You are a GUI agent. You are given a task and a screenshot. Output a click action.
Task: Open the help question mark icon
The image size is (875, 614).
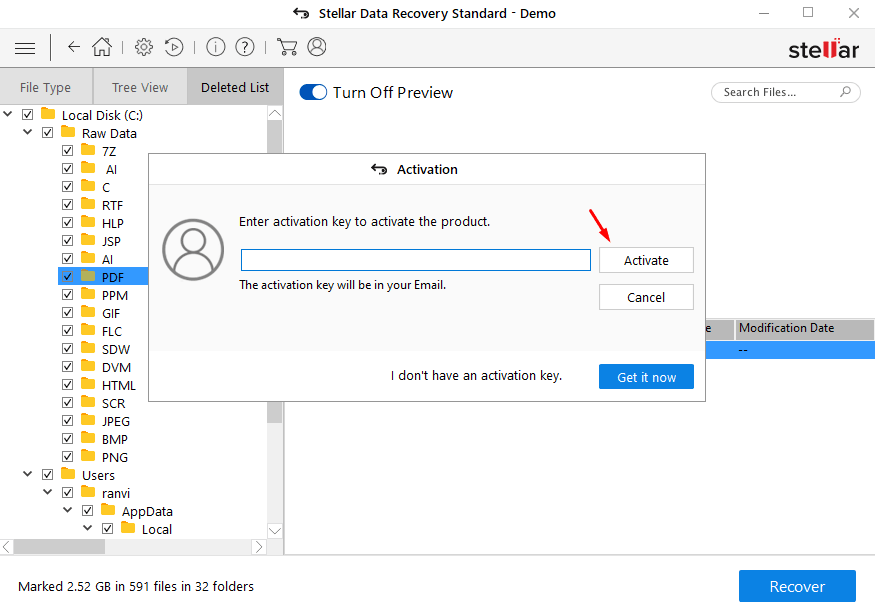coord(245,47)
